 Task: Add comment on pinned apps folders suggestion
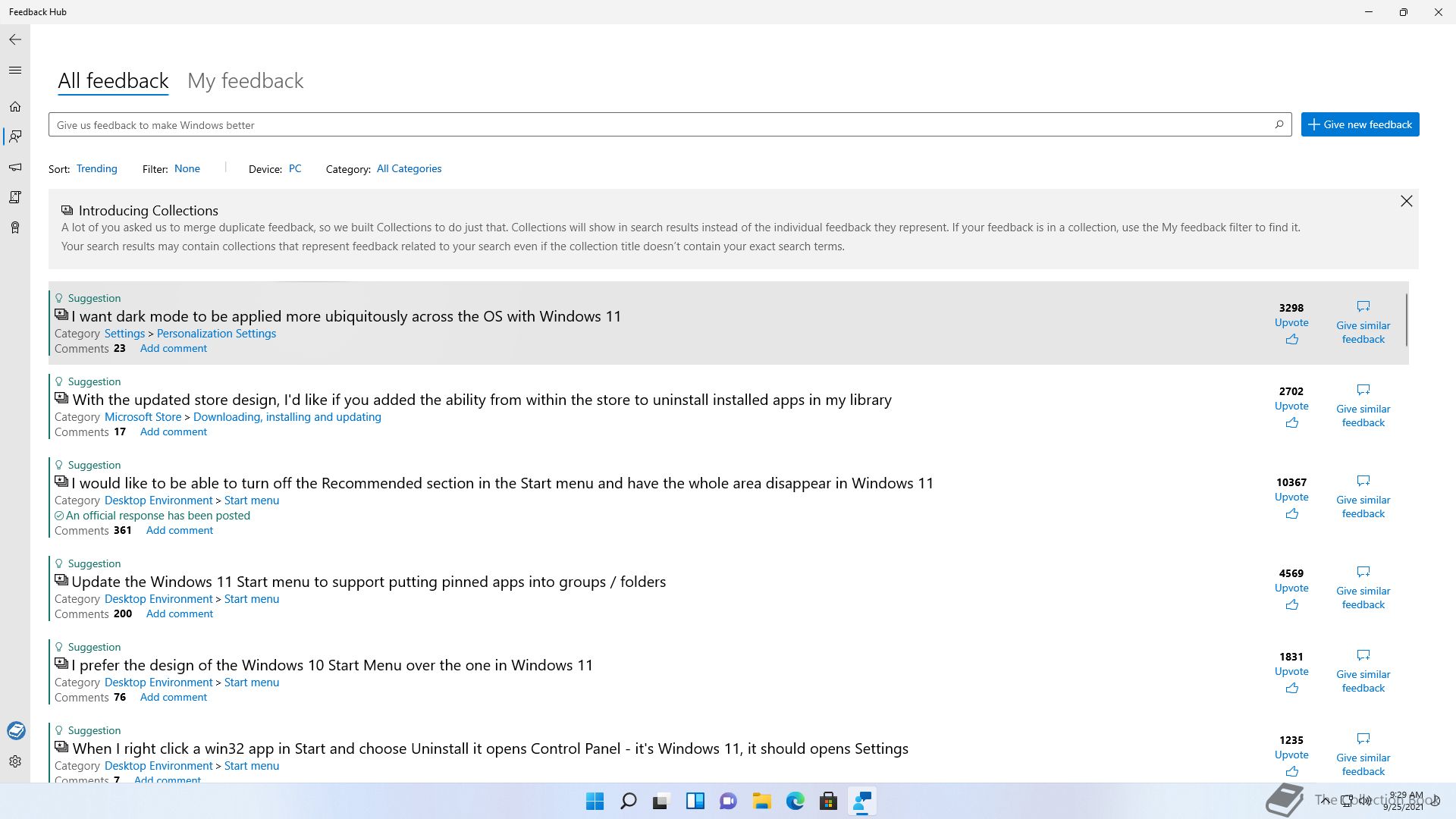(179, 614)
